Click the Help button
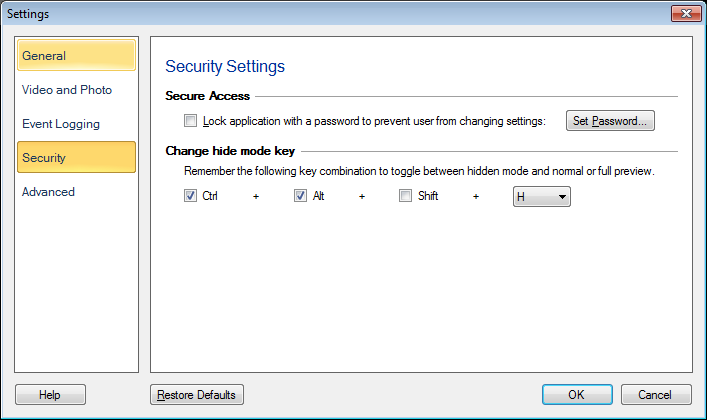 50,395
